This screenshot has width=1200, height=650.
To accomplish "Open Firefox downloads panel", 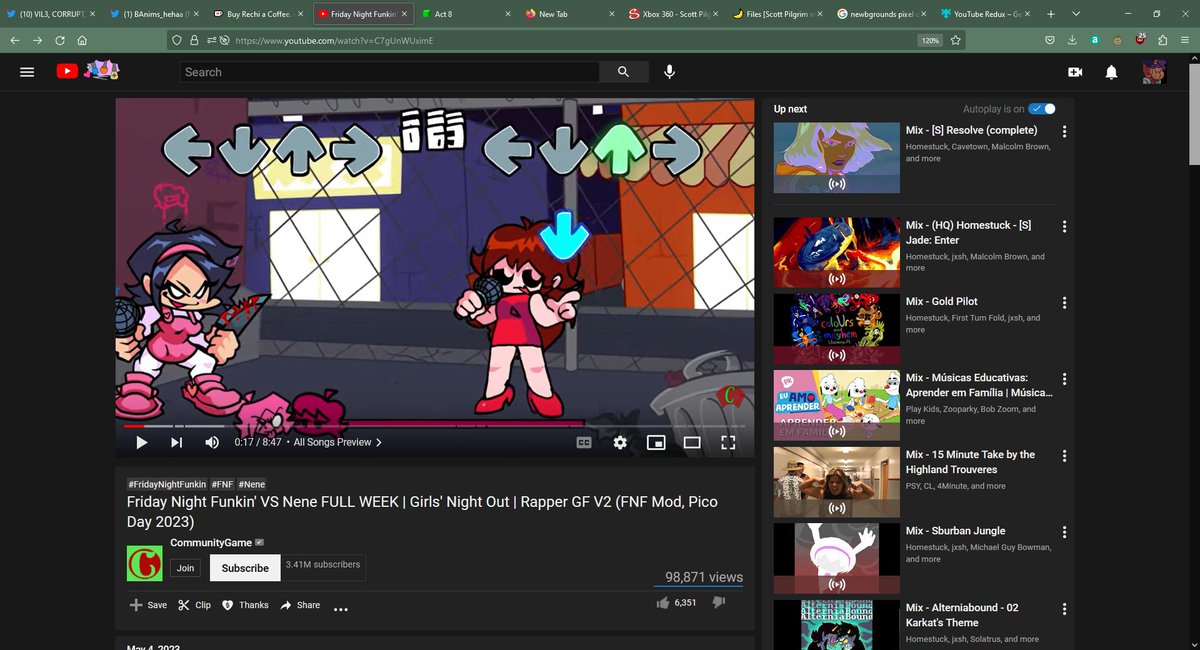I will click(x=1072, y=41).
